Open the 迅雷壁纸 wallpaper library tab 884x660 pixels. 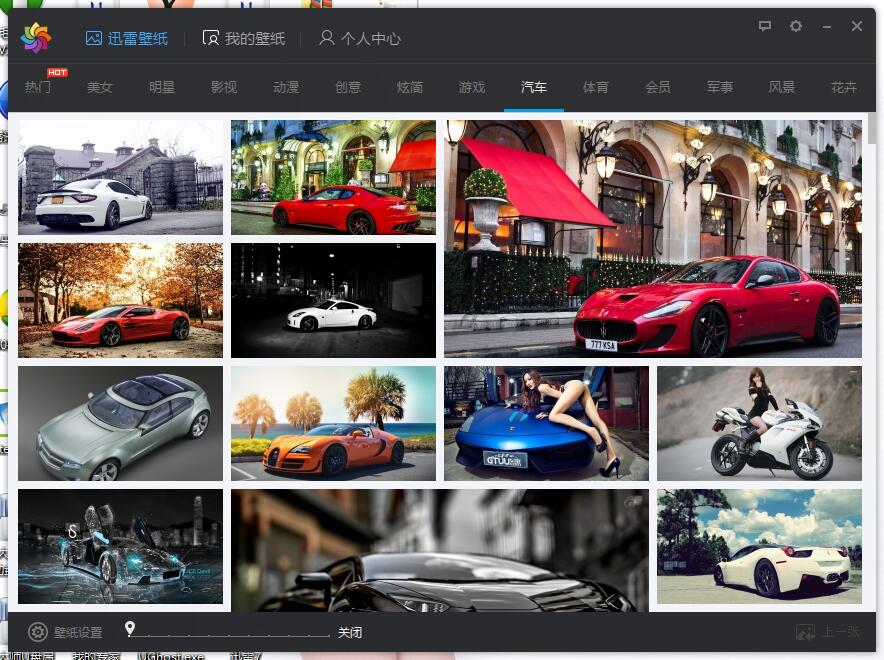point(126,38)
